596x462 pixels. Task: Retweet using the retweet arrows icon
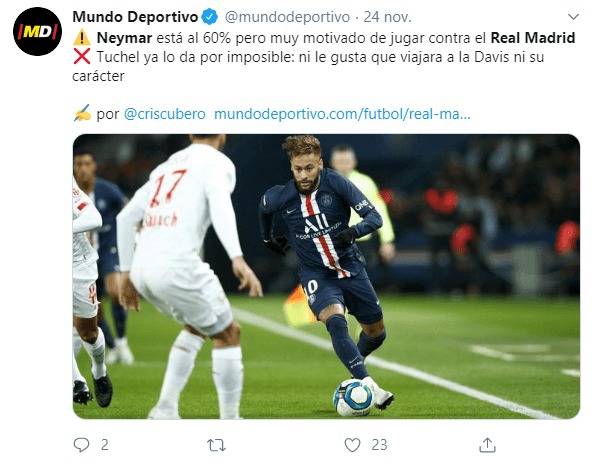(x=216, y=445)
